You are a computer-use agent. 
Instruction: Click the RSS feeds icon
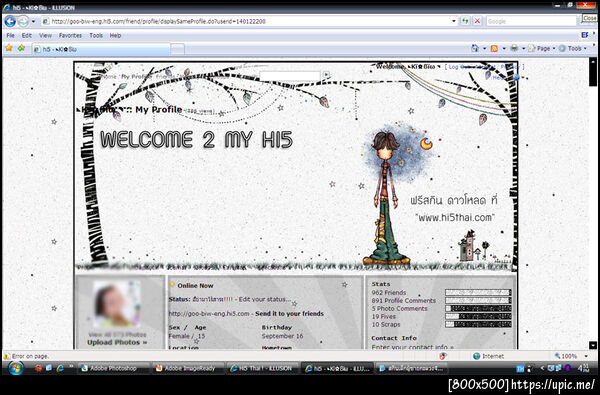pyautogui.click(x=494, y=48)
